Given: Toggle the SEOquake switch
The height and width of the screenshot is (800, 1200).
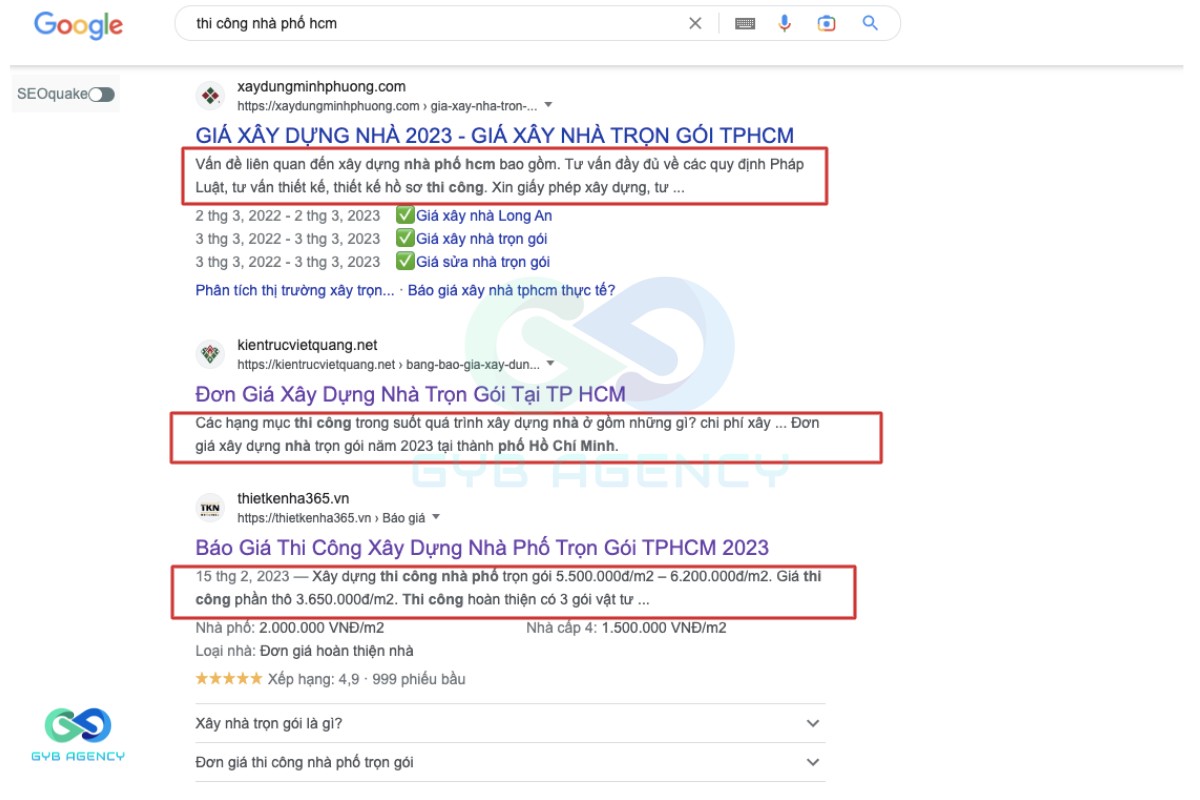Looking at the screenshot, I should (101, 94).
